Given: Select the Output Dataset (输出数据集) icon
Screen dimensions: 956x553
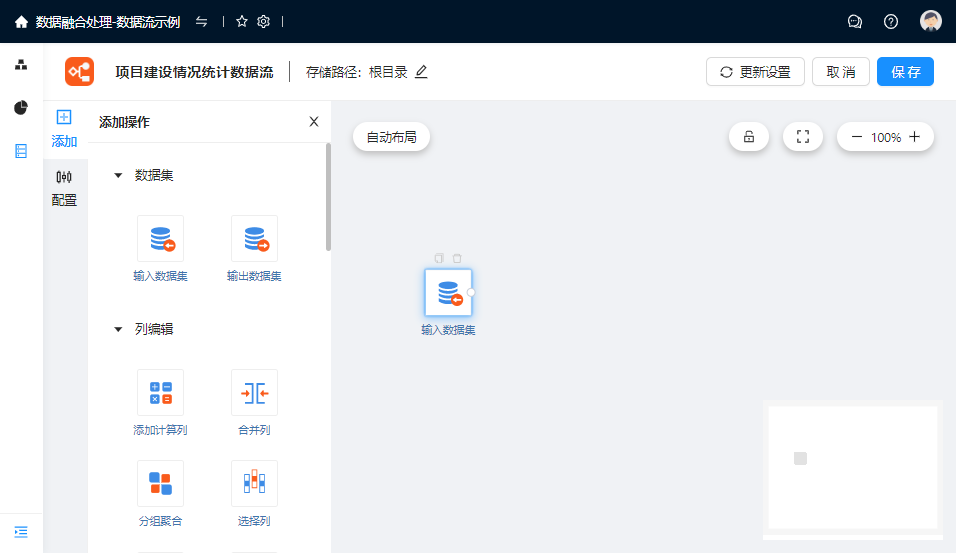Looking at the screenshot, I should click(x=254, y=239).
